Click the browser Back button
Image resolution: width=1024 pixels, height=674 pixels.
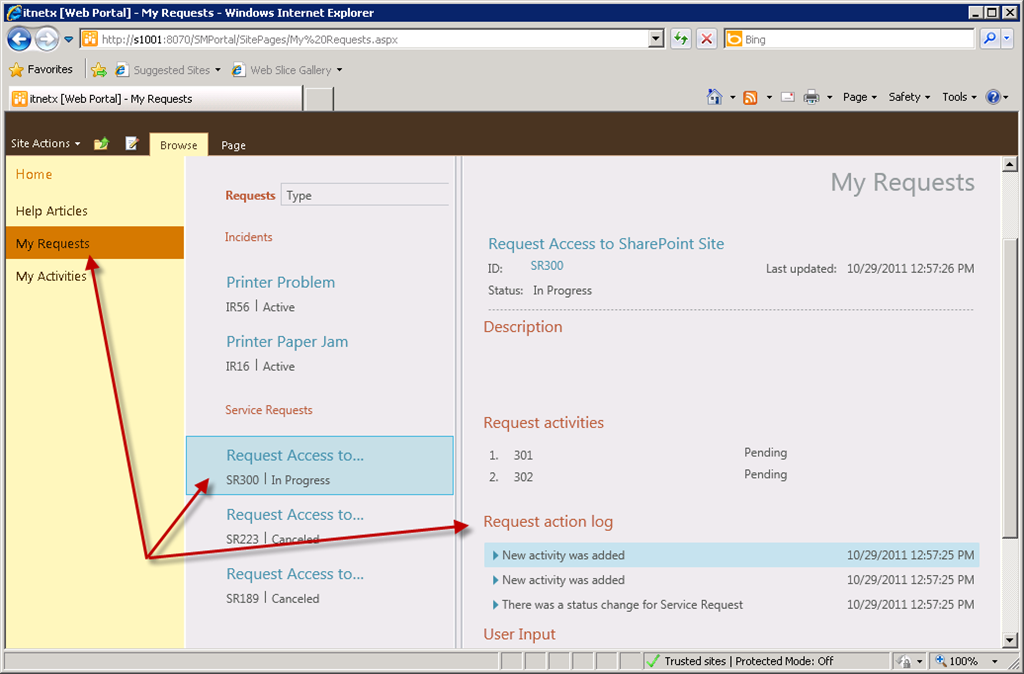pyautogui.click(x=19, y=39)
